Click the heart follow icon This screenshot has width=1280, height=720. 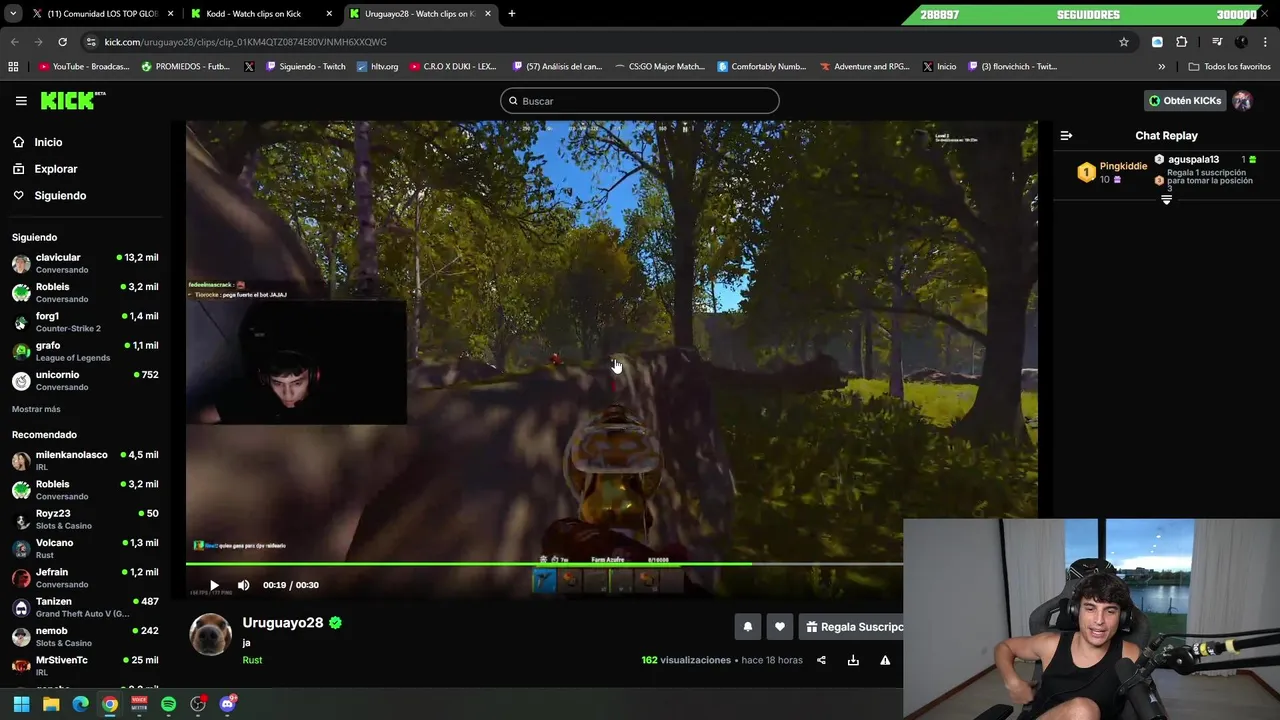pos(780,627)
